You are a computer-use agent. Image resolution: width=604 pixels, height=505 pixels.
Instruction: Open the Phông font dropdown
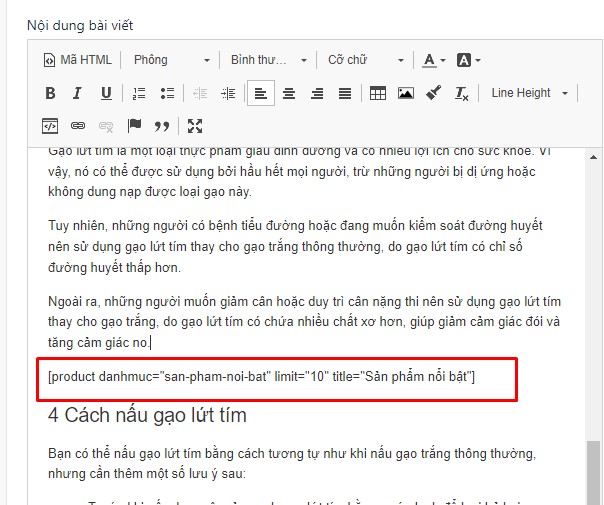(171, 60)
